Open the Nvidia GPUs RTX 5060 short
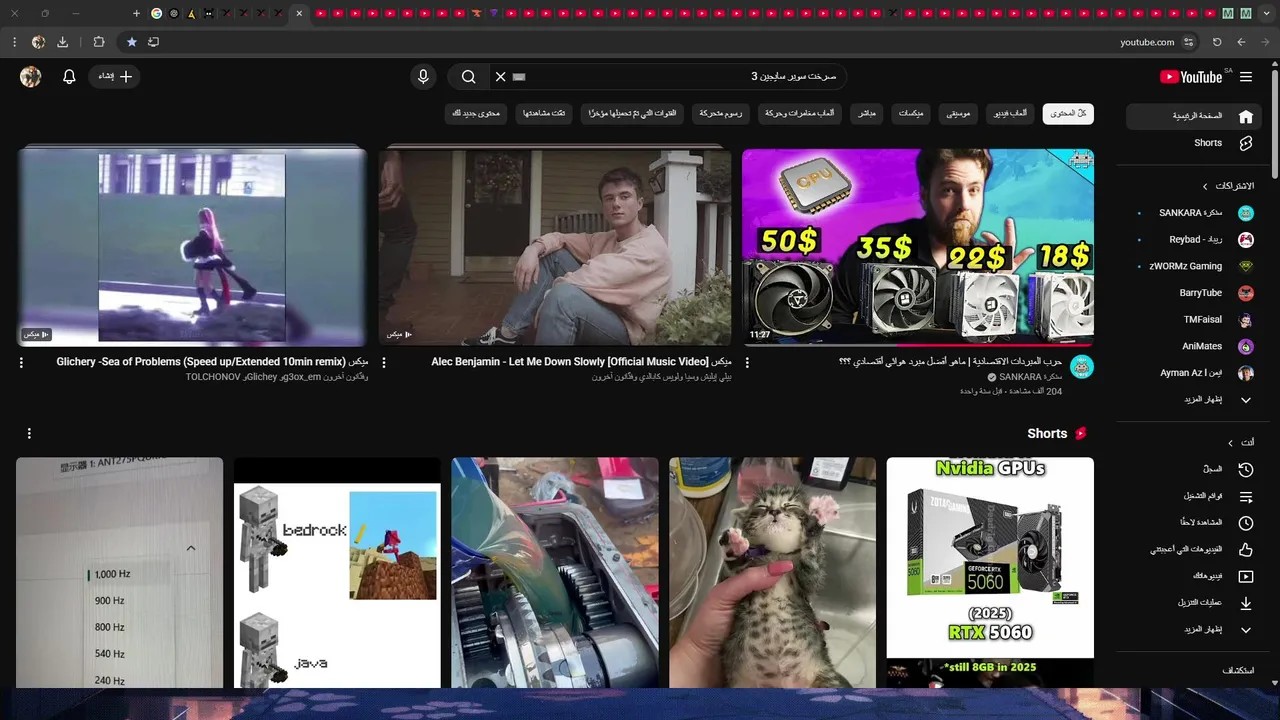Image resolution: width=1280 pixels, height=720 pixels. [990, 573]
